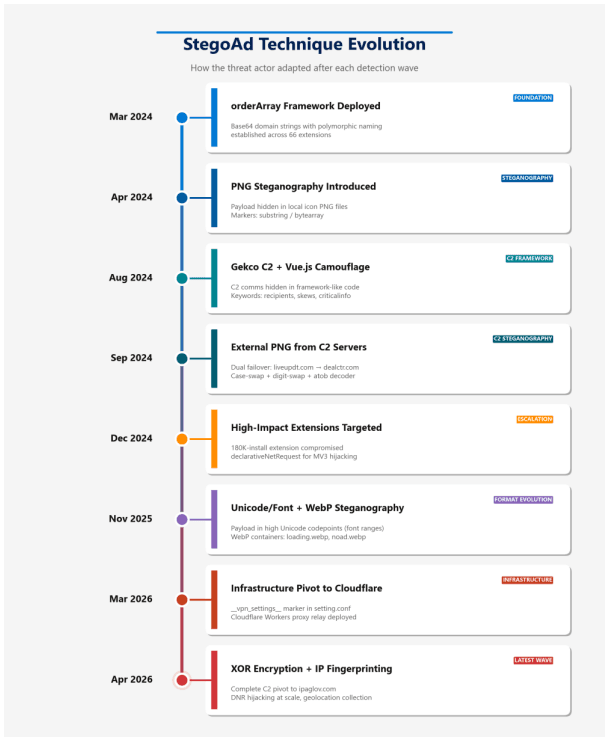
Task: Click the orange bar on High-Impact Extensions card
Action: tap(214, 439)
